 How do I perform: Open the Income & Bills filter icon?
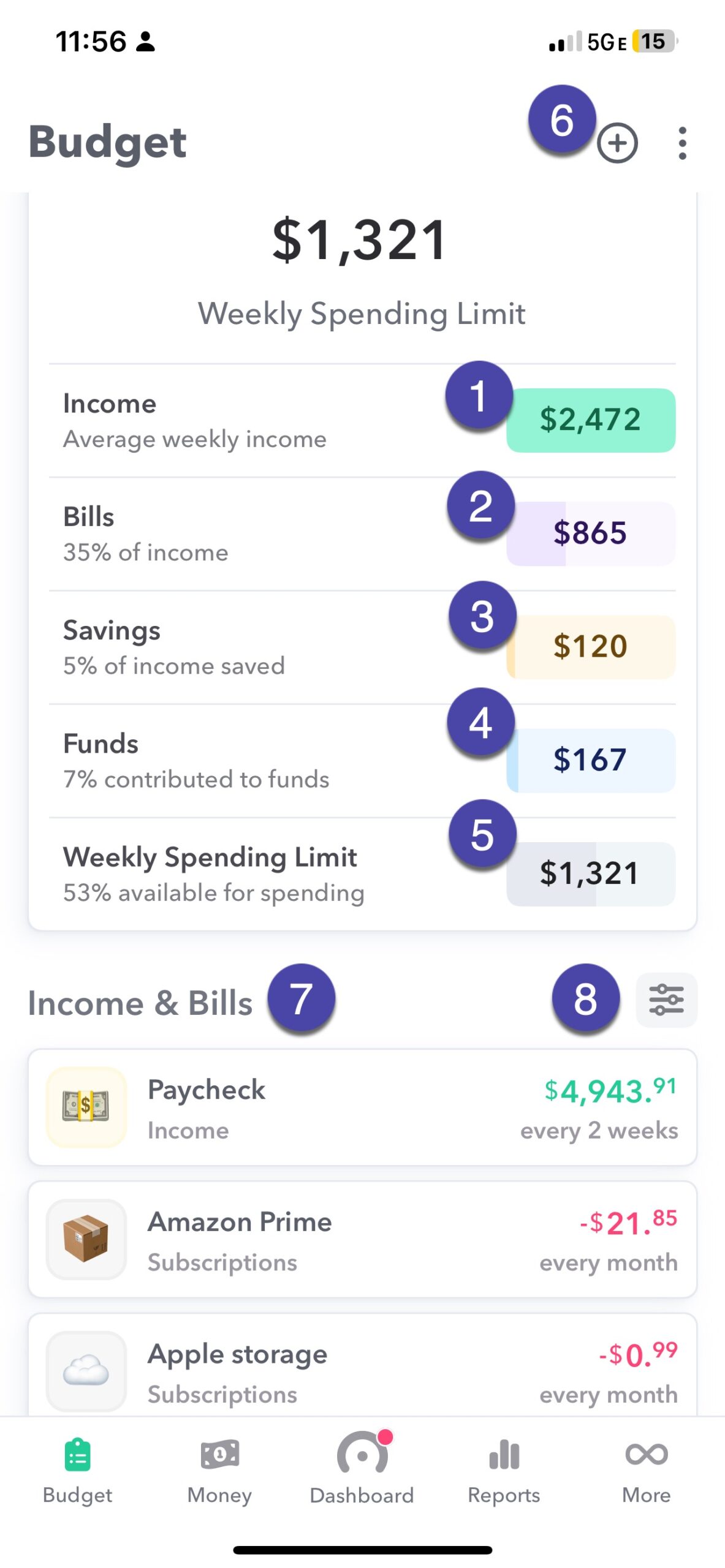click(666, 998)
